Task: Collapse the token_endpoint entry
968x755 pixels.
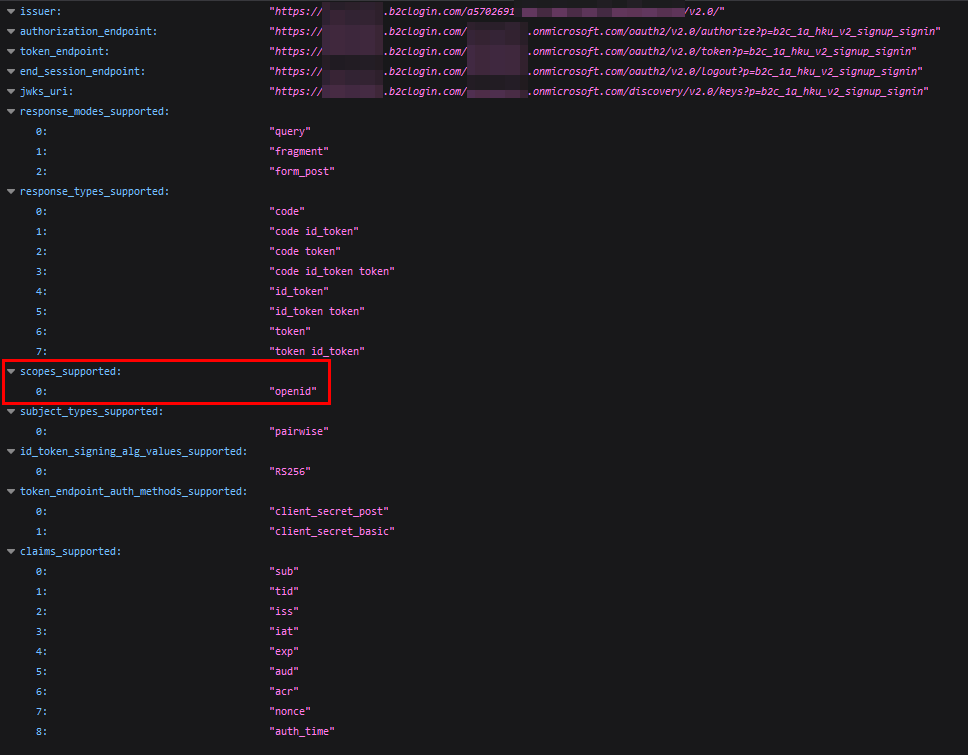Action: 9,51
